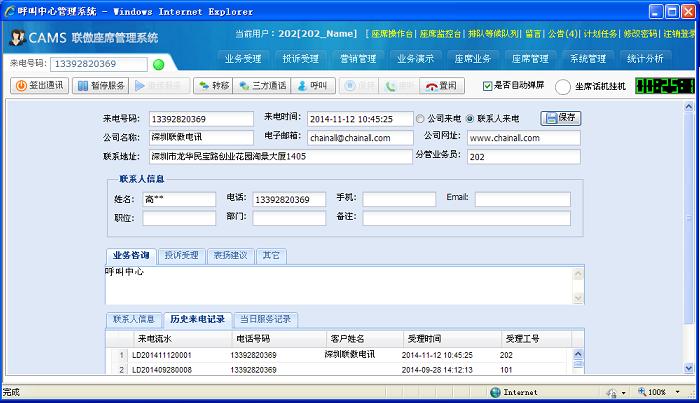Image resolution: width=700 pixels, height=403 pixels.
Task: Toggle the 是否自动弹屏 checkbox
Action: (x=488, y=86)
